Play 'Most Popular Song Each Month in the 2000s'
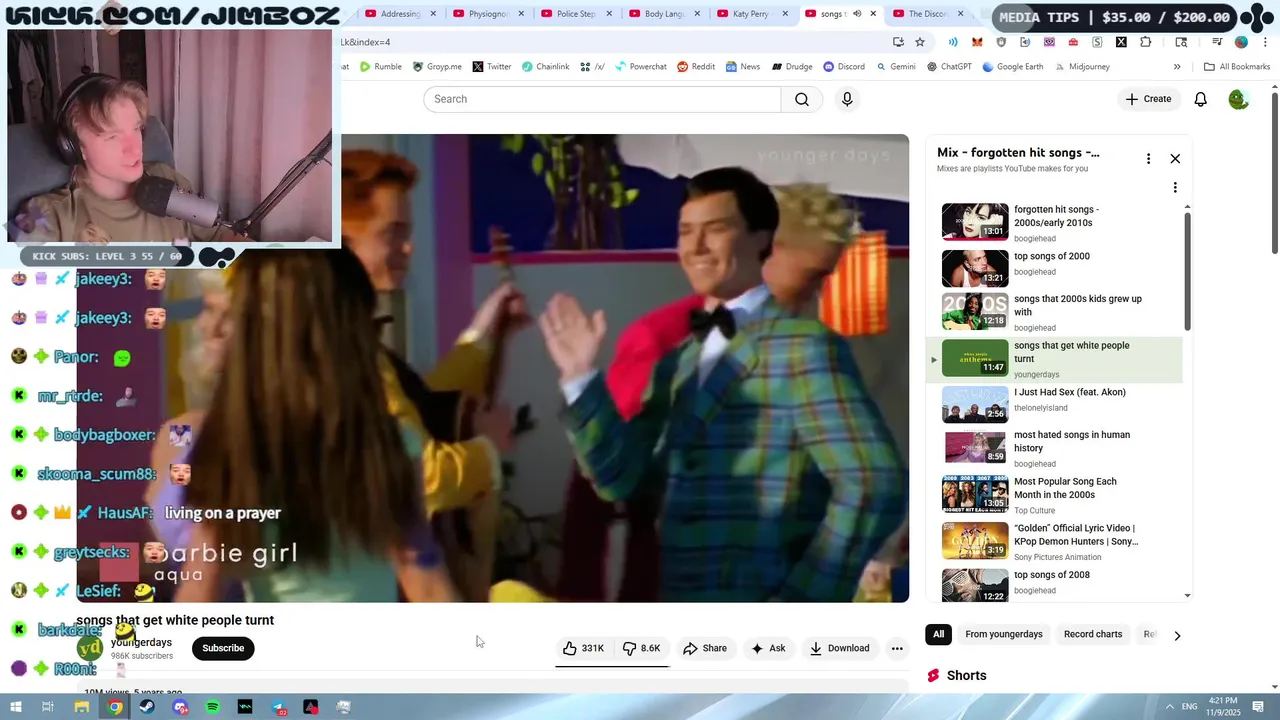Screen dimensions: 1280x720 1055,495
